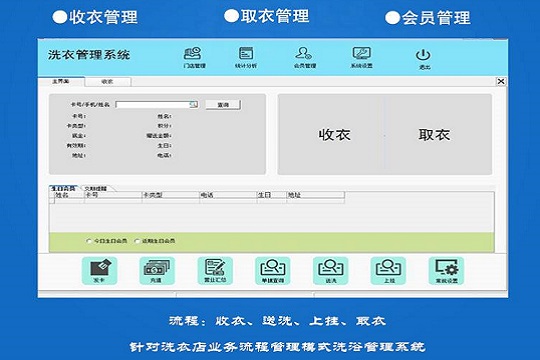This screenshot has height=360, width=540.
Task: Click the 卡类型 column header
Action: click(171, 195)
